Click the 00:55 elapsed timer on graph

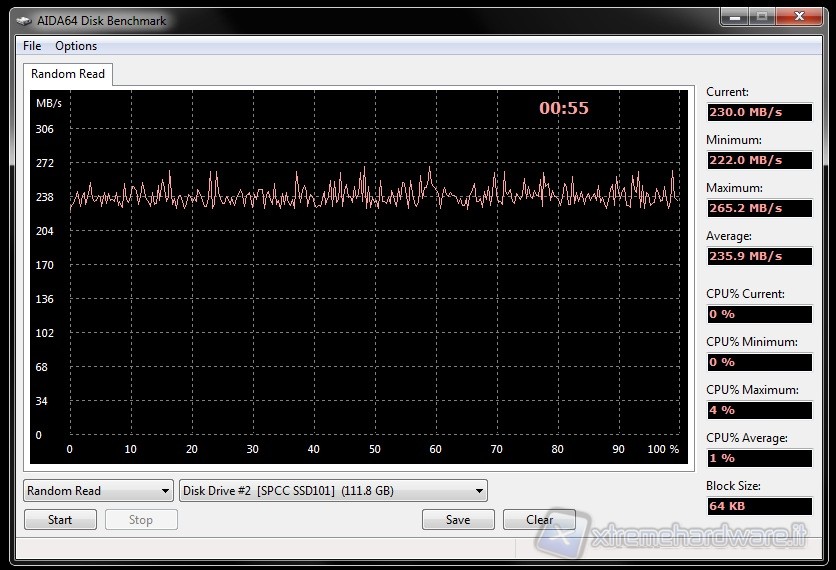click(x=564, y=108)
